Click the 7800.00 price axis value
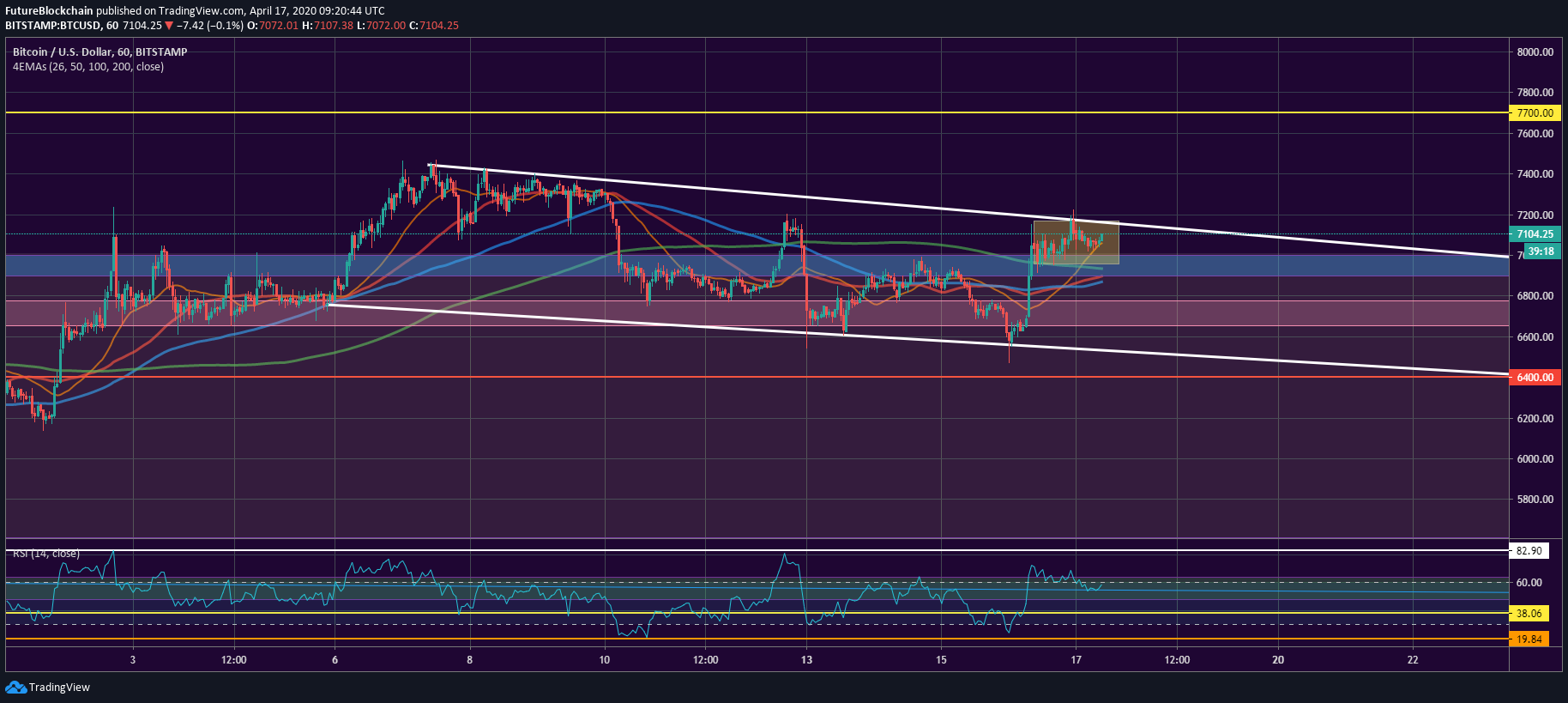Viewport: 1568px width, 703px height. [1535, 93]
